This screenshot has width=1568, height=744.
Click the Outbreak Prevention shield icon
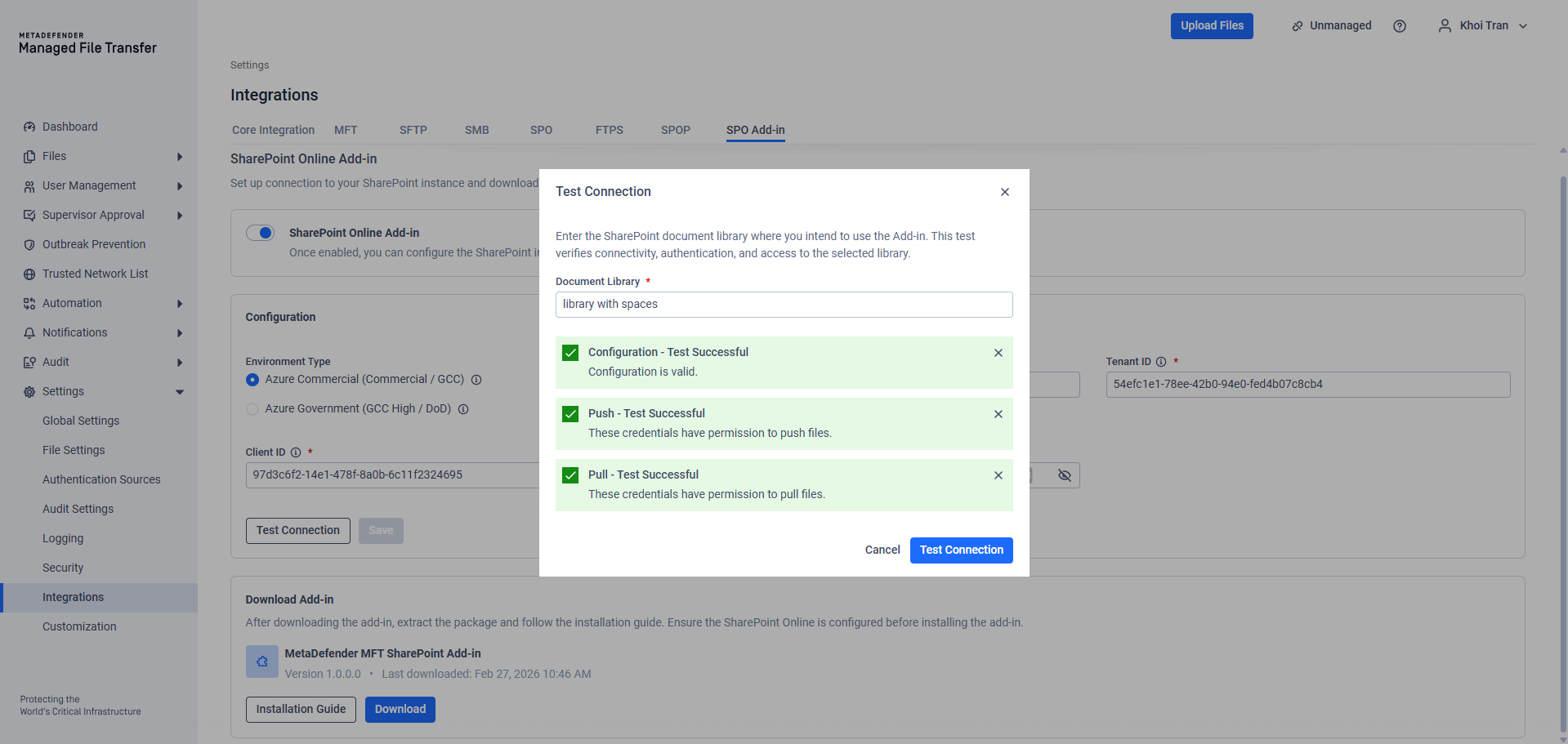pyautogui.click(x=29, y=245)
